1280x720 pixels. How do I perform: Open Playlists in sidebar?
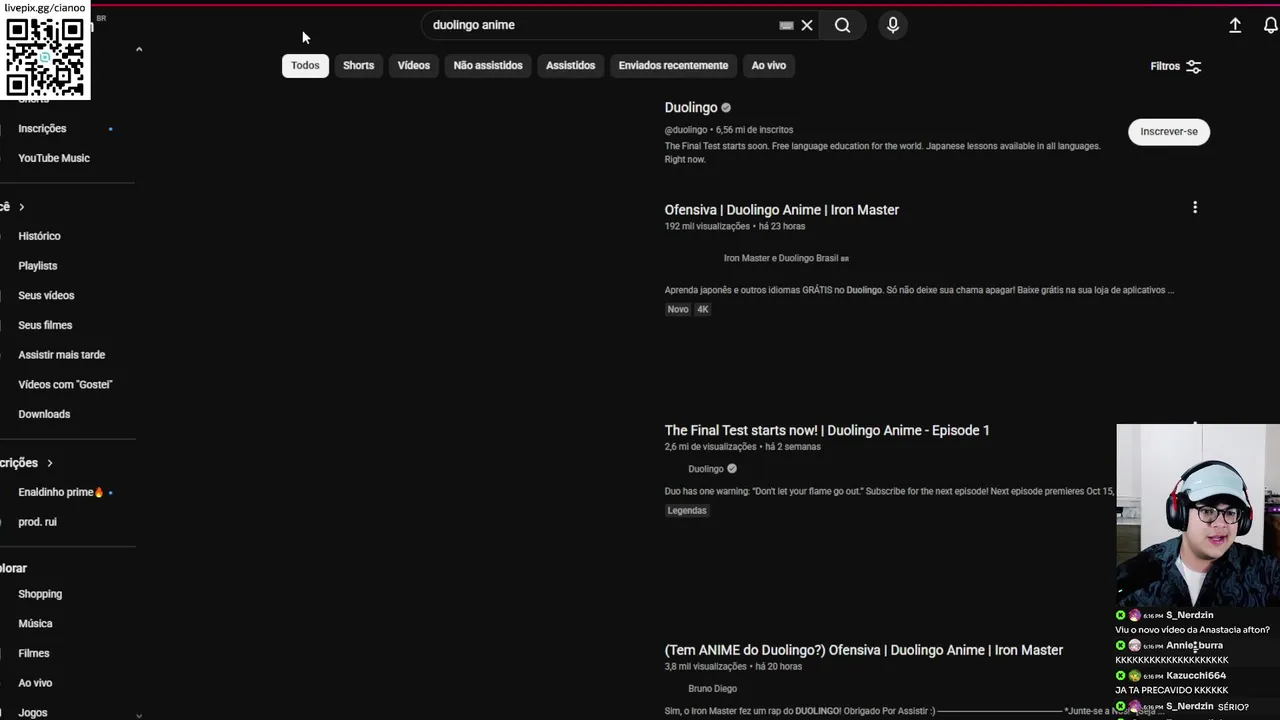tap(38, 266)
